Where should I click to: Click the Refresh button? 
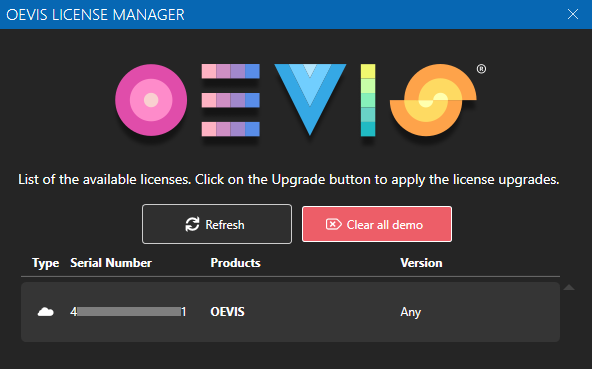217,224
